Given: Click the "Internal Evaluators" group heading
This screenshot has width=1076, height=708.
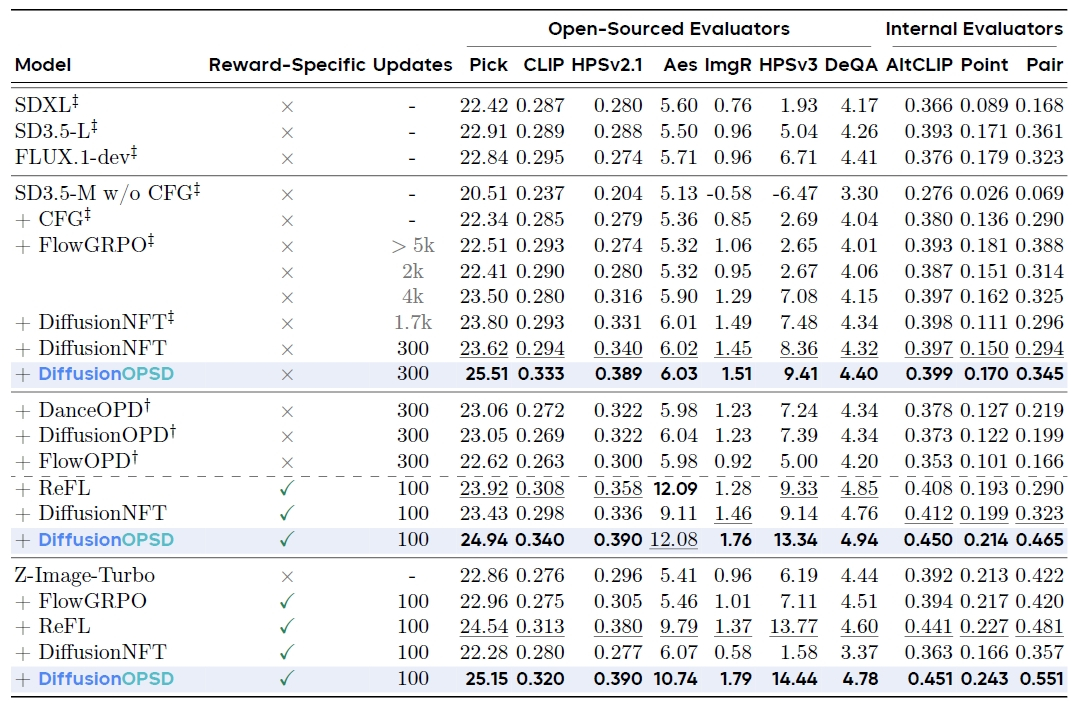Looking at the screenshot, I should 974,29.
